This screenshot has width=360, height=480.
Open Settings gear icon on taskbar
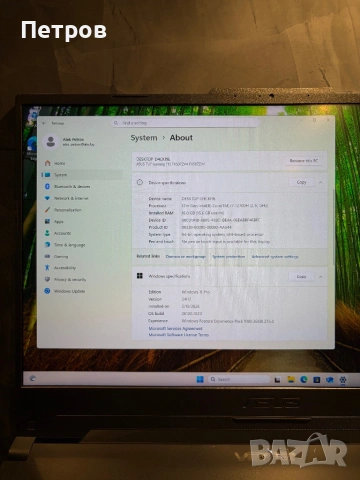[x=343, y=380]
